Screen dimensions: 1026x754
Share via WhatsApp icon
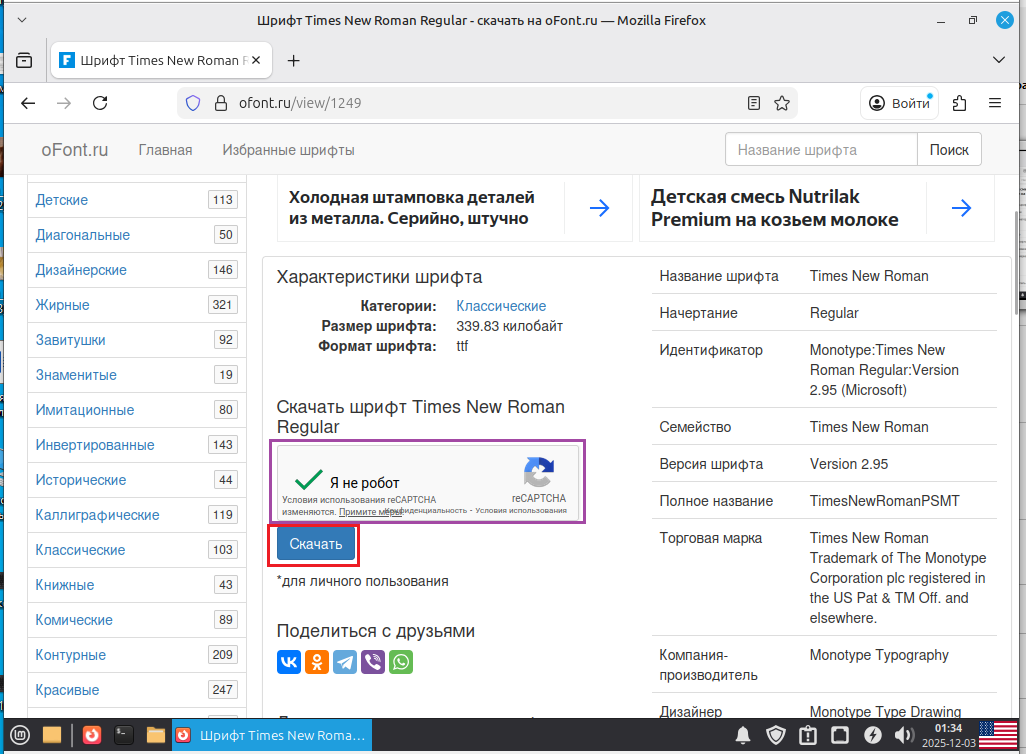(401, 662)
